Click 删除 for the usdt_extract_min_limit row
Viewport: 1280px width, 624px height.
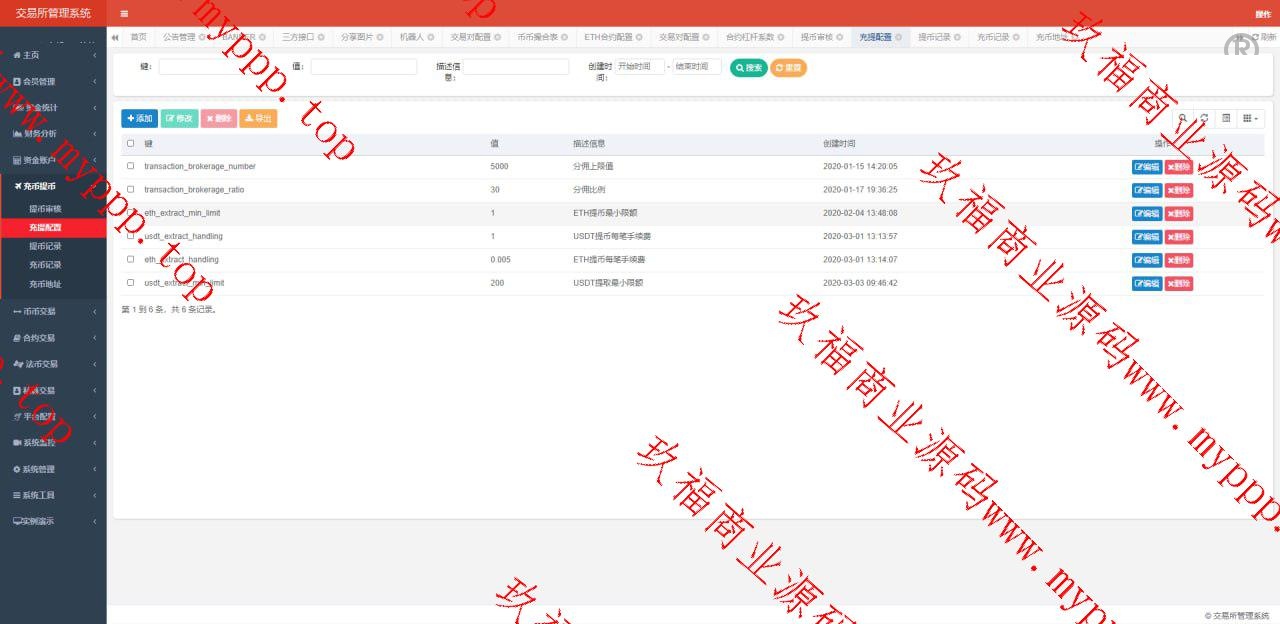(x=1178, y=283)
